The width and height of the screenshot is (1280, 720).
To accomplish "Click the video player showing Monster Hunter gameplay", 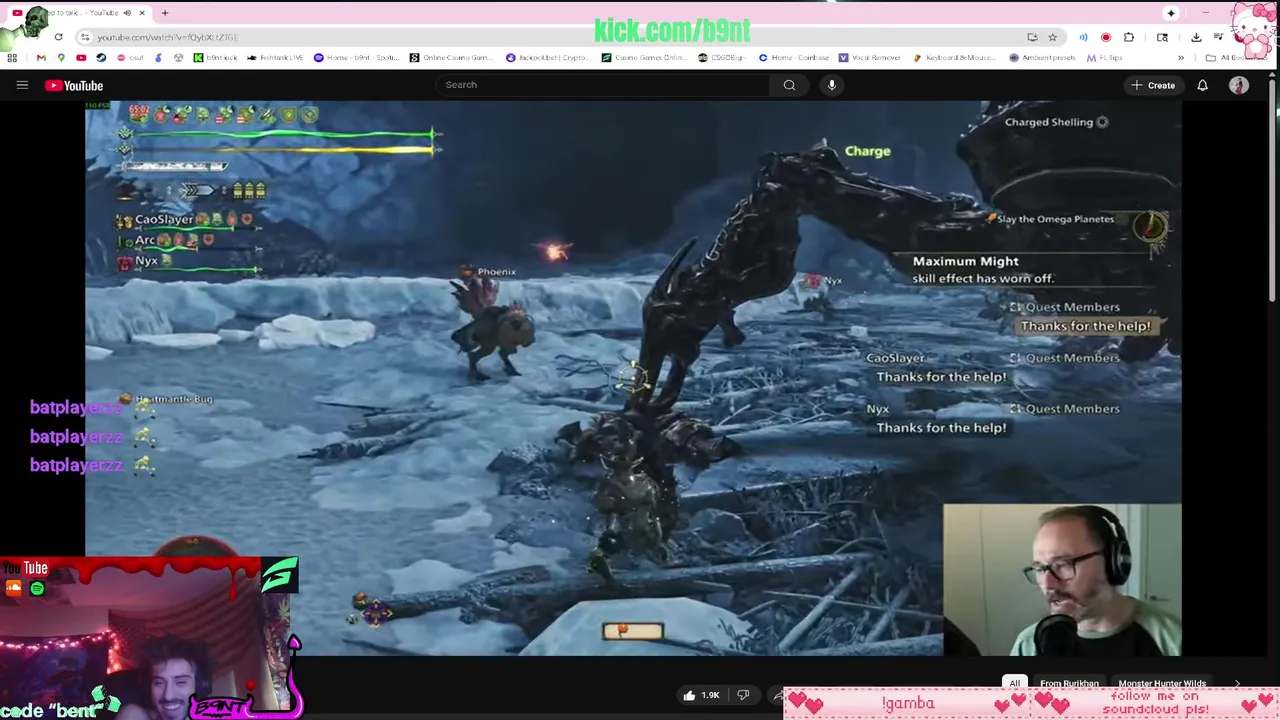I will 633,378.
